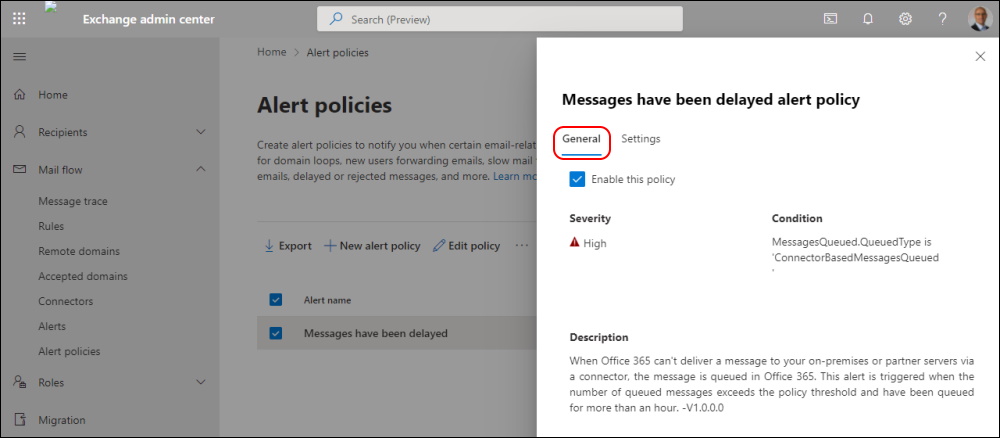The image size is (1000, 438).
Task: Open Alert policies in sidebar
Action: pyautogui.click(x=69, y=351)
